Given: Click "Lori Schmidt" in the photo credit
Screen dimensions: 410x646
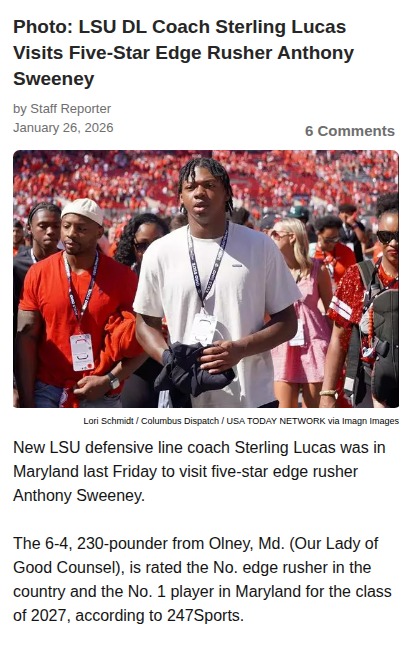Looking at the screenshot, I should tap(108, 421).
